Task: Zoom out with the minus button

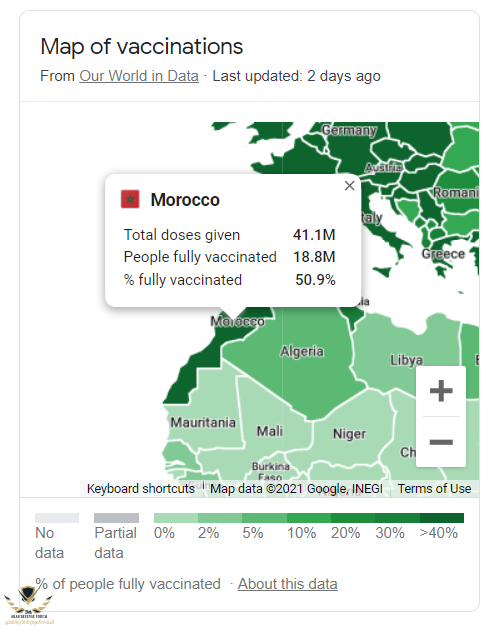Action: pos(441,442)
